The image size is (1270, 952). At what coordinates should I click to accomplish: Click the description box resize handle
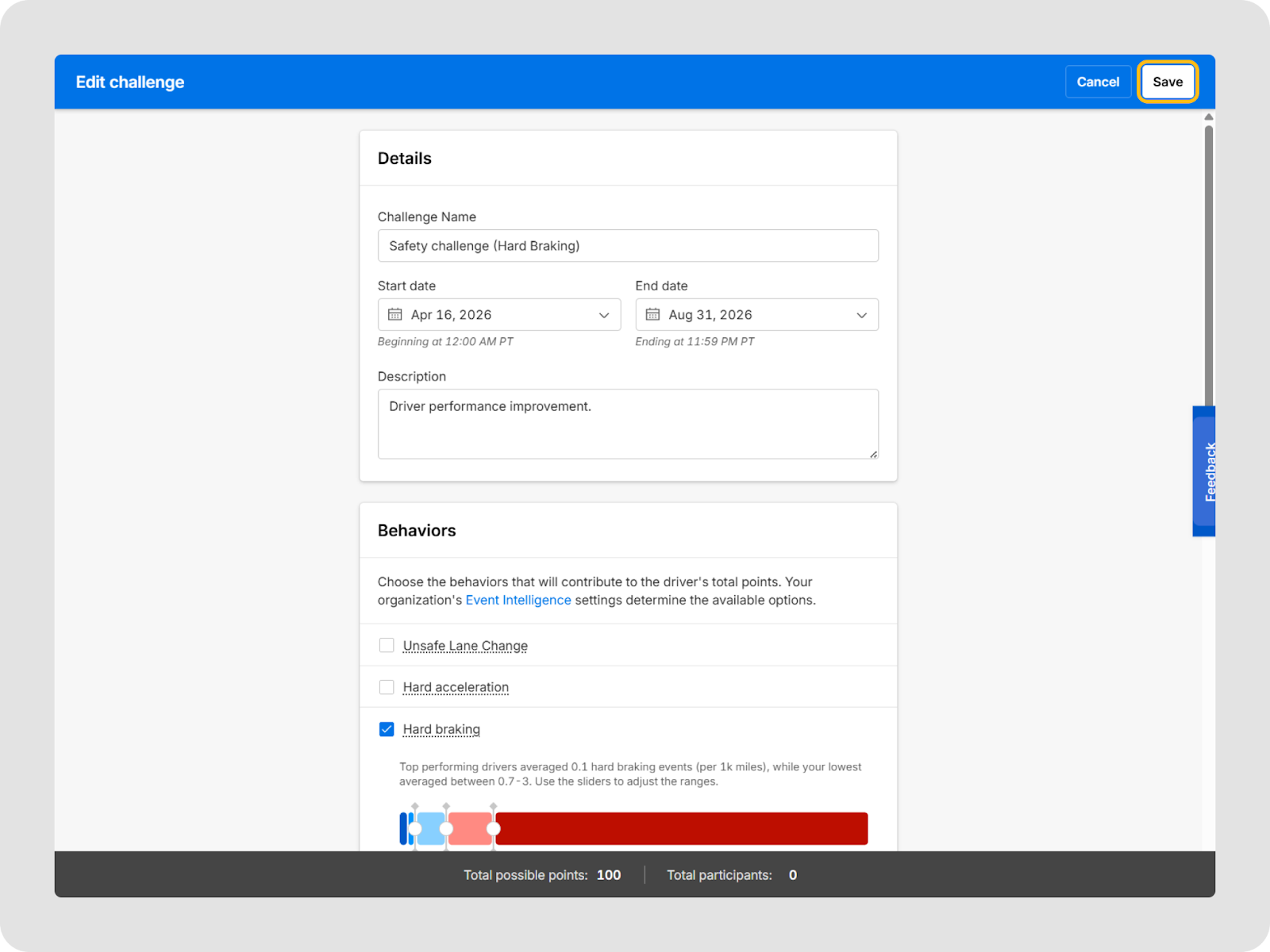pyautogui.click(x=873, y=454)
